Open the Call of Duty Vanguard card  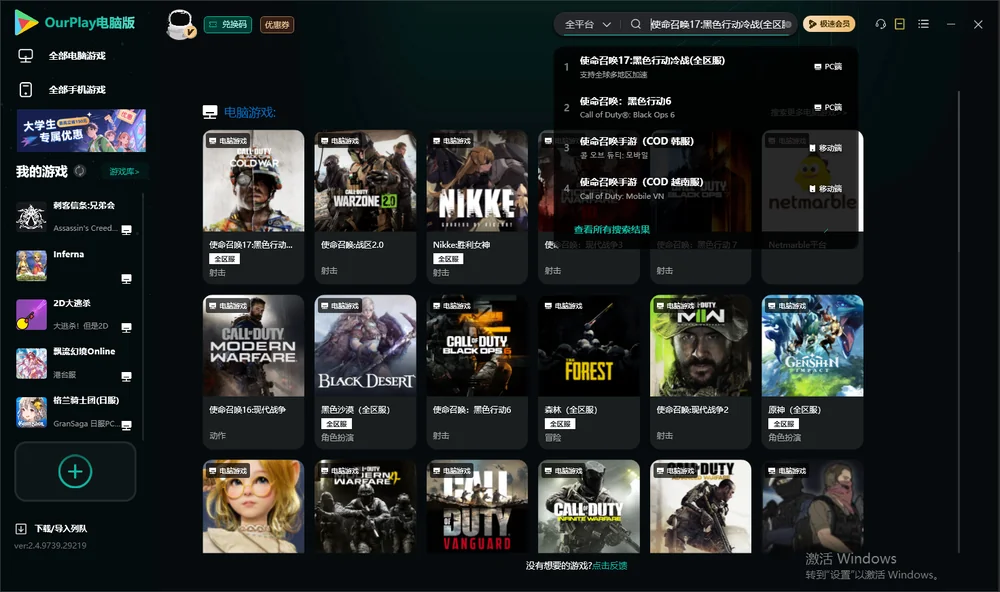pos(477,507)
